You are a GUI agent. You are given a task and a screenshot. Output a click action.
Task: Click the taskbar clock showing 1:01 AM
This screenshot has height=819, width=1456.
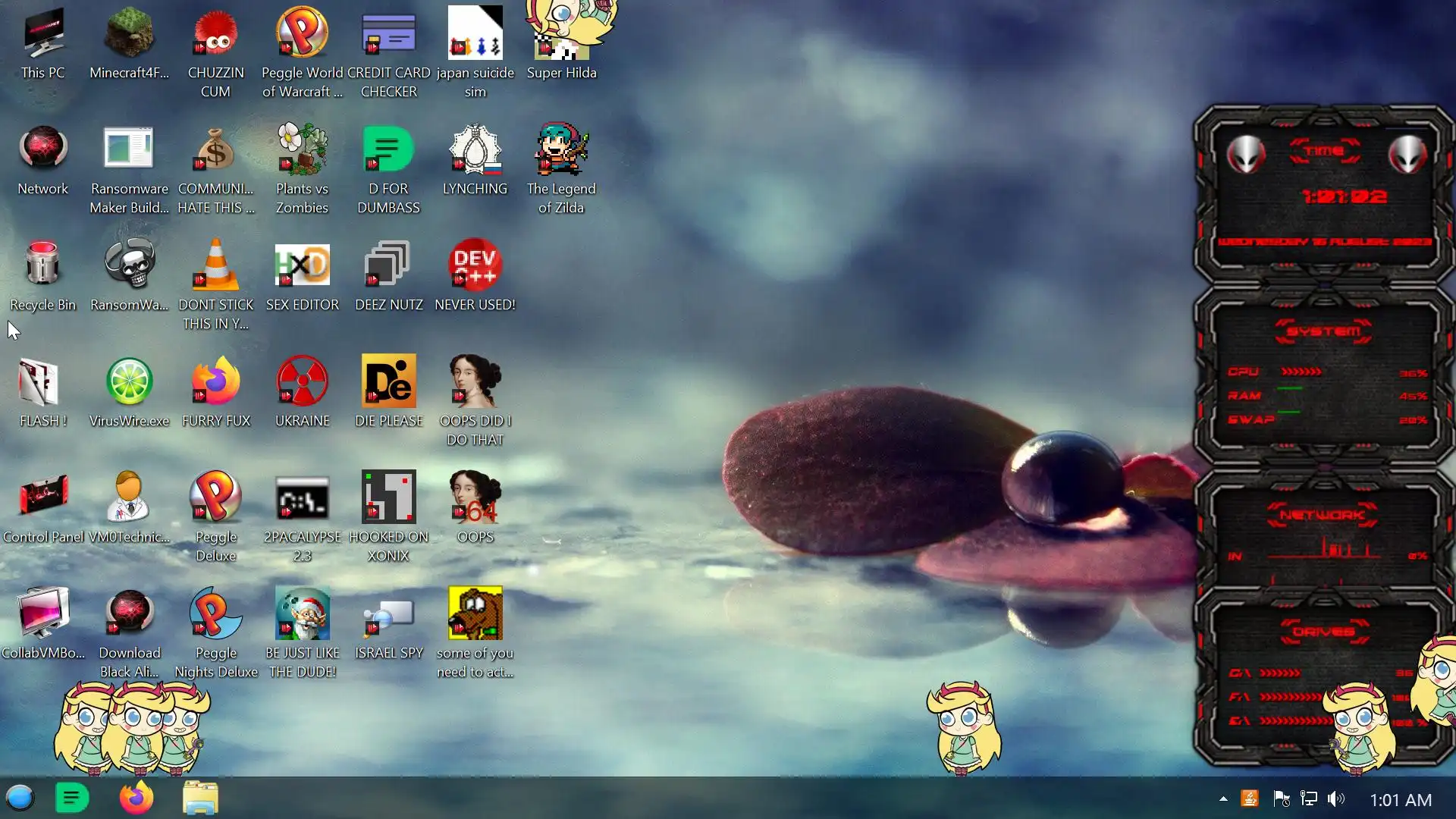(x=1401, y=800)
